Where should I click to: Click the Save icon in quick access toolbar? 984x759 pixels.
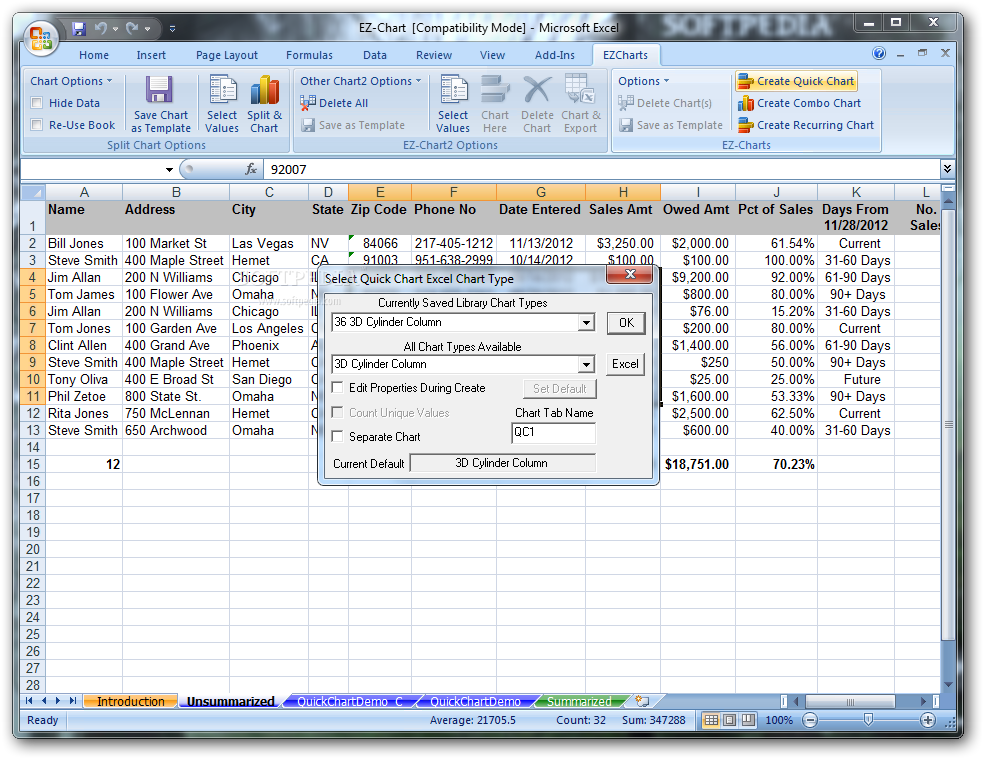78,28
